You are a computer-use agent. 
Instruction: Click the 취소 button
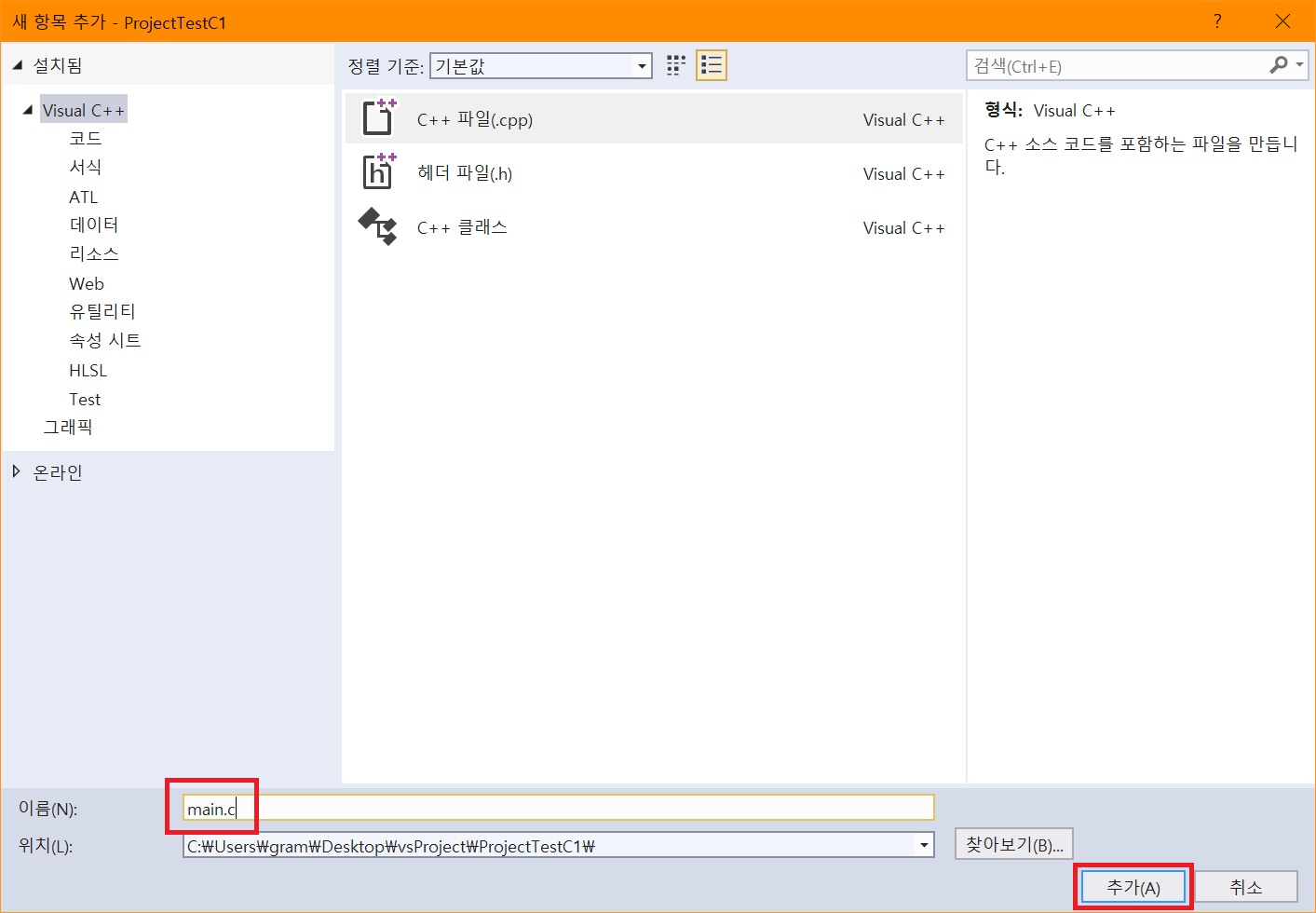pos(1246,887)
